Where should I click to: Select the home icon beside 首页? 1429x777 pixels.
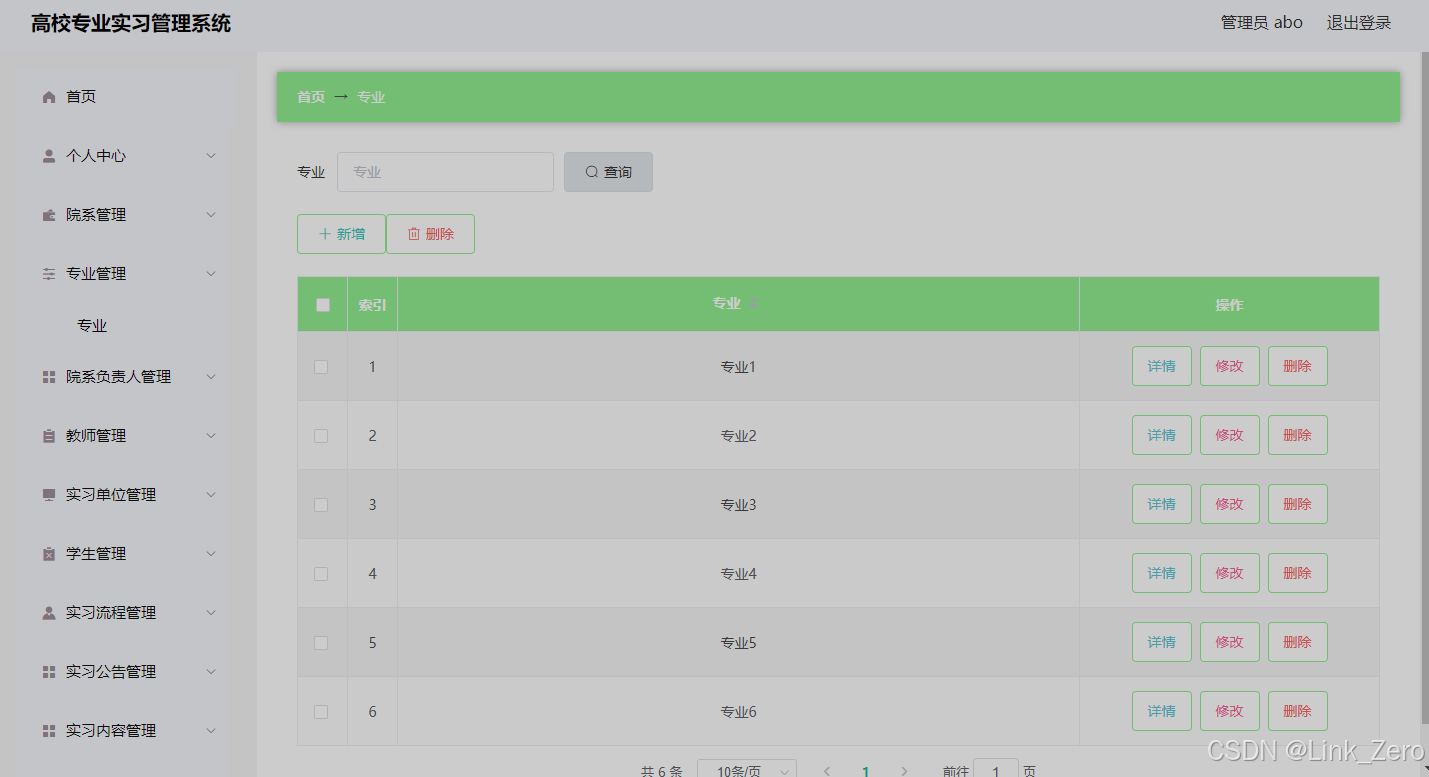click(47, 96)
